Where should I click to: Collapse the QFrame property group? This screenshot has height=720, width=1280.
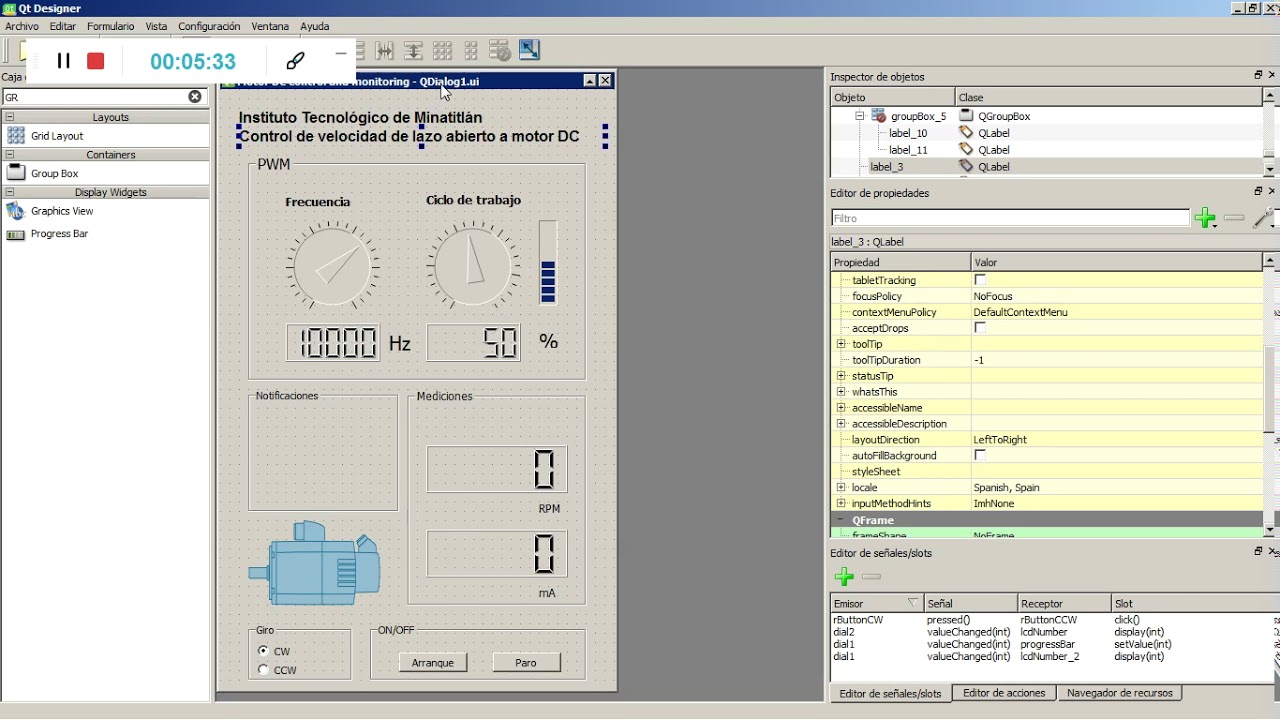(841, 520)
